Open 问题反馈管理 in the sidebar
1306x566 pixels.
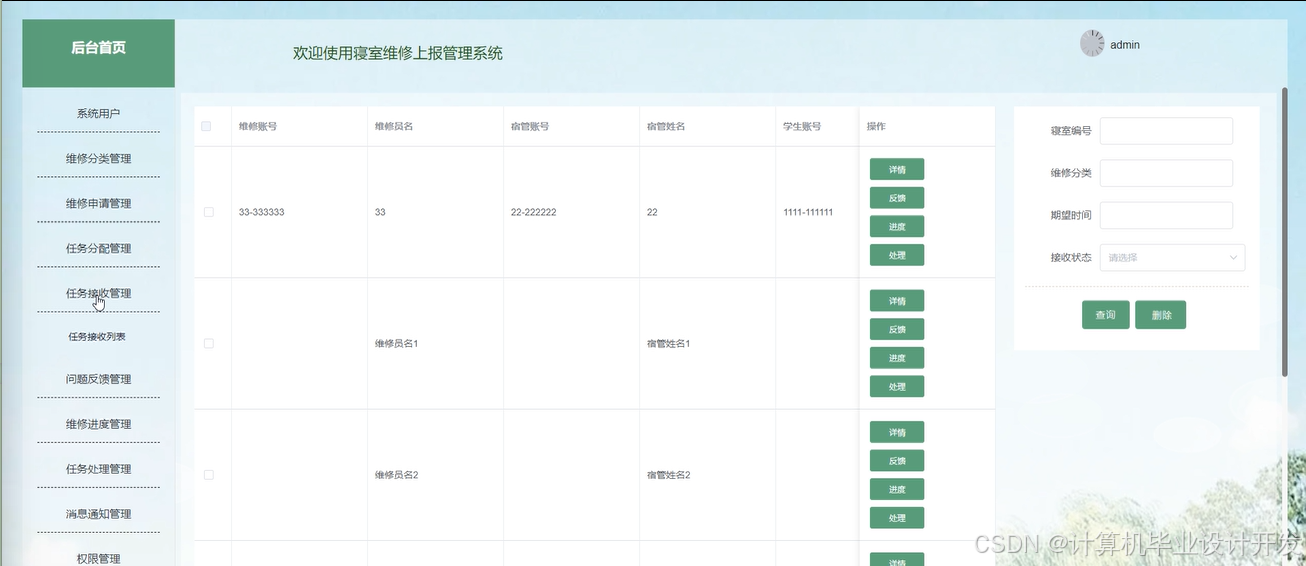click(98, 380)
